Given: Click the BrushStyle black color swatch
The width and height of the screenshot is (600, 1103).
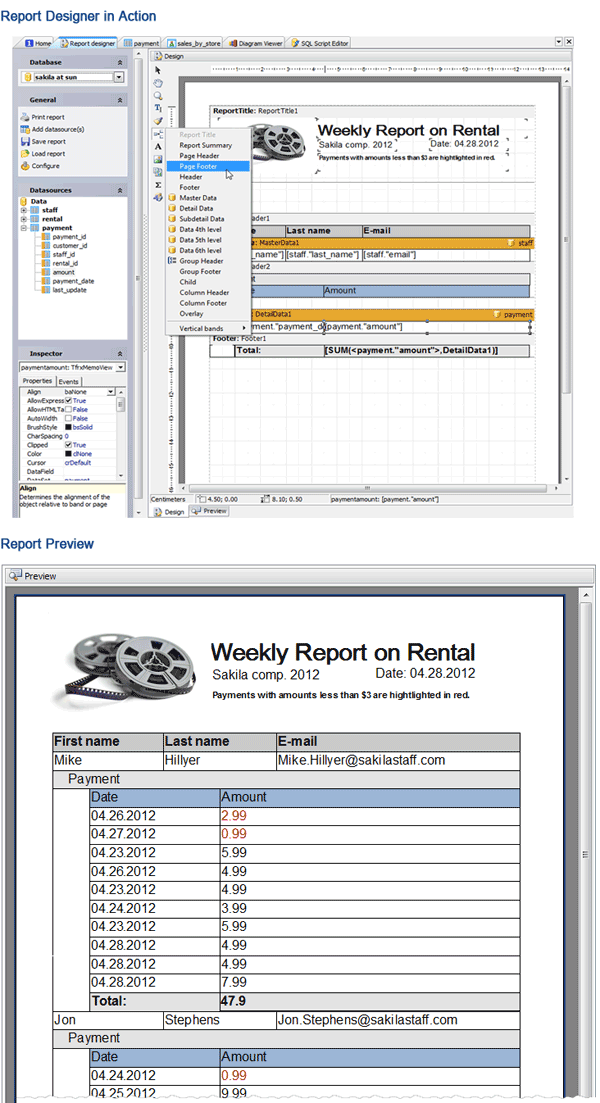Looking at the screenshot, I should (68, 427).
